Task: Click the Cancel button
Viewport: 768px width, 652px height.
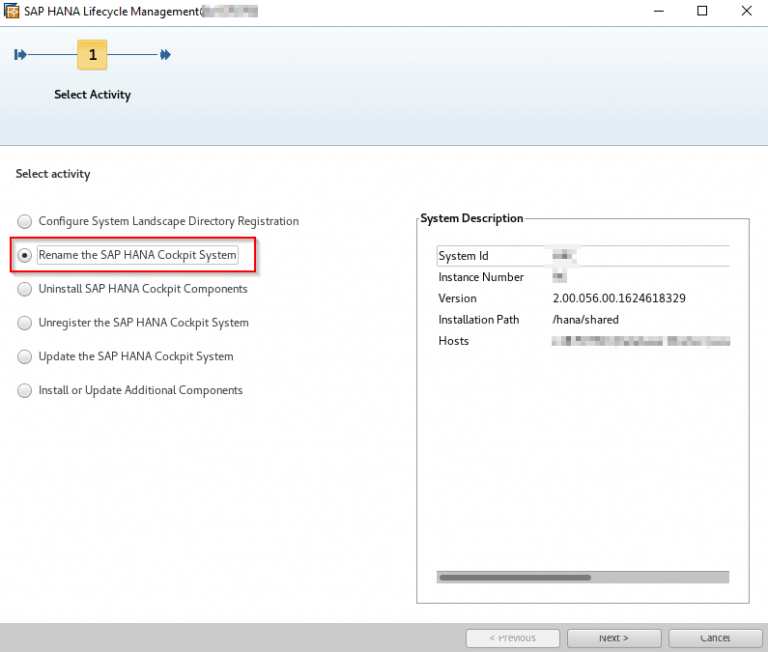Action: (715, 638)
